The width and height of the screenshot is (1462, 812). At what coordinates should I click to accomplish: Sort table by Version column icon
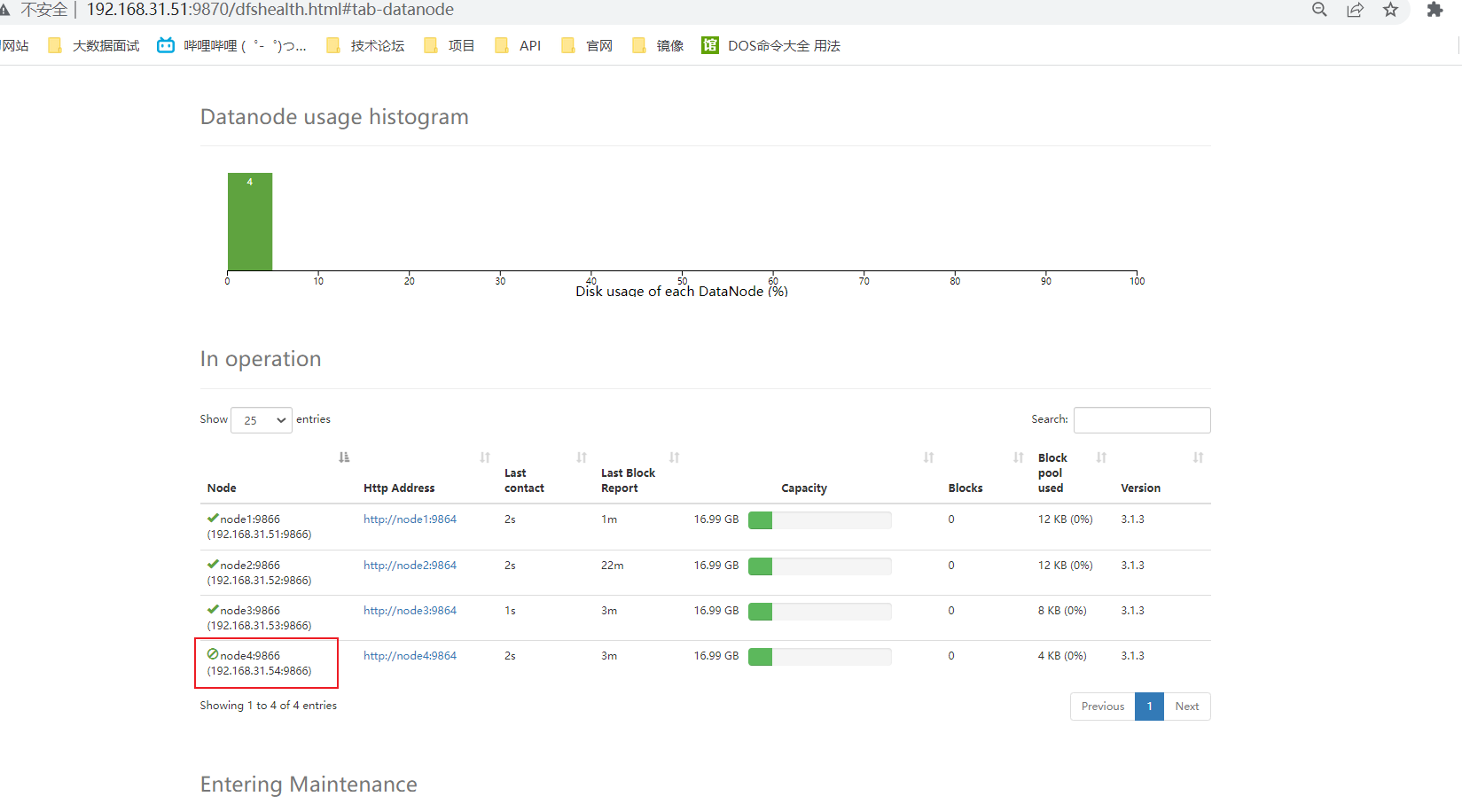pyautogui.click(x=1198, y=457)
